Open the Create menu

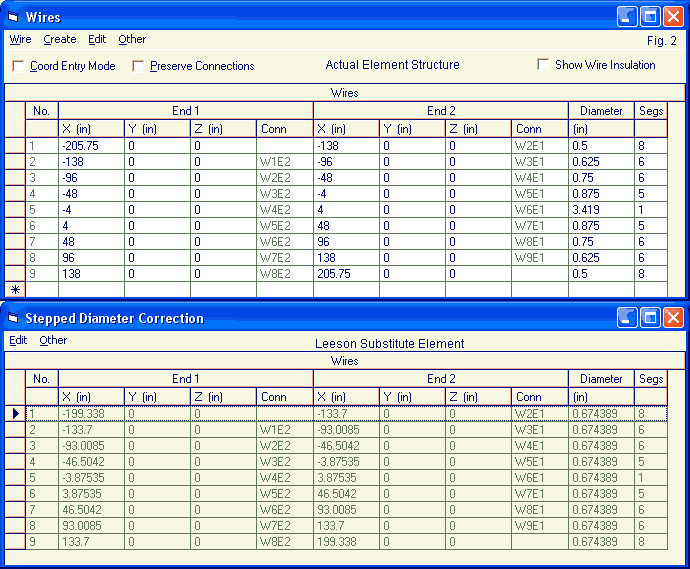coord(60,40)
